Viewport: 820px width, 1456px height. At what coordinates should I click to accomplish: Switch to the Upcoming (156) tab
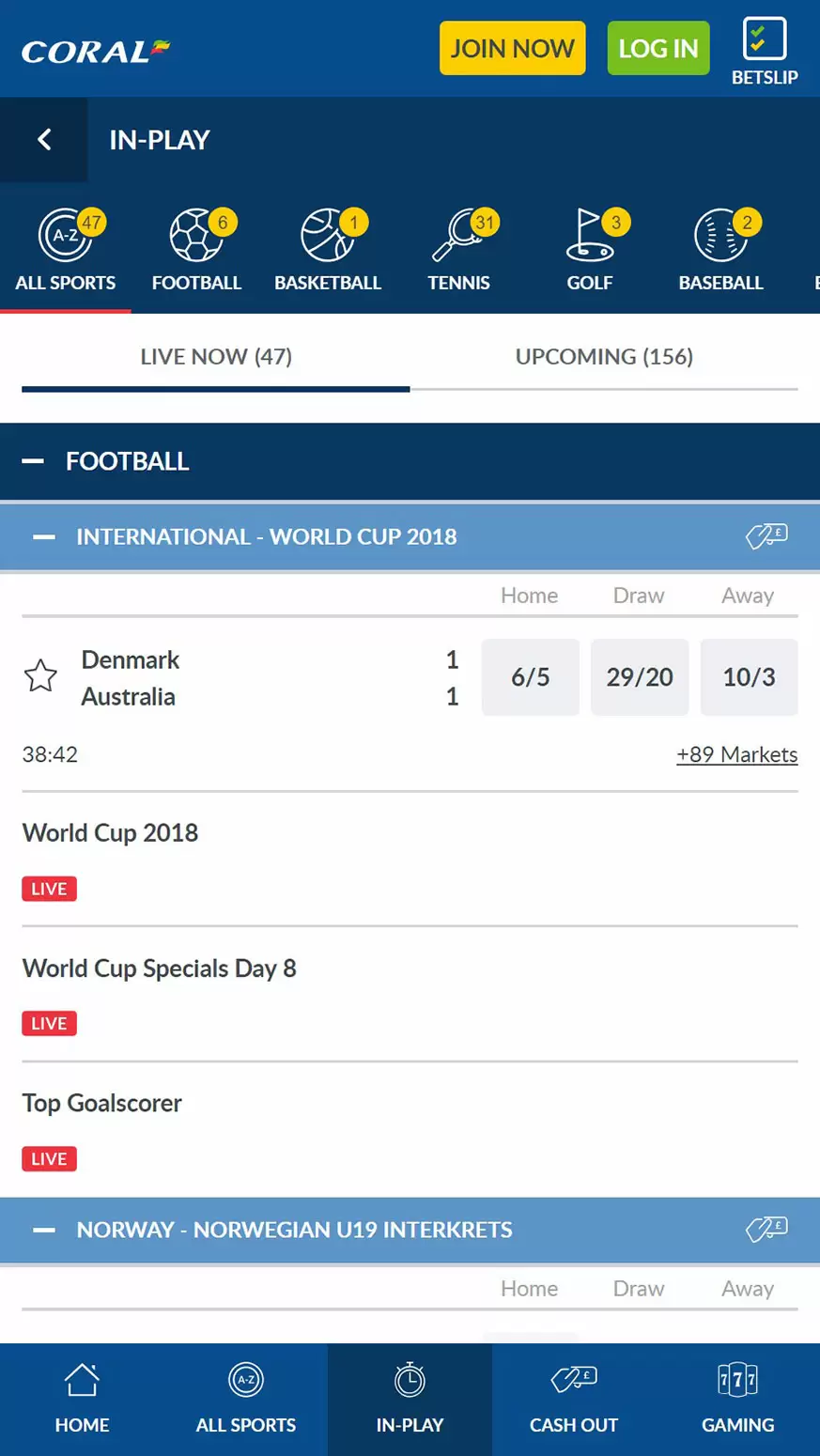[x=604, y=357]
